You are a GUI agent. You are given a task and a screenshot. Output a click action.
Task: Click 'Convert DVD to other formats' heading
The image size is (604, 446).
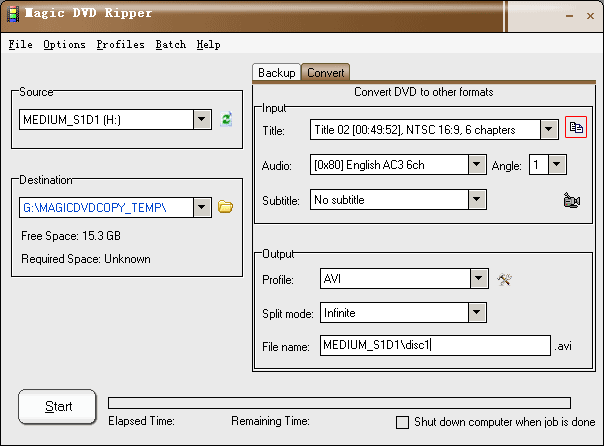coord(424,92)
